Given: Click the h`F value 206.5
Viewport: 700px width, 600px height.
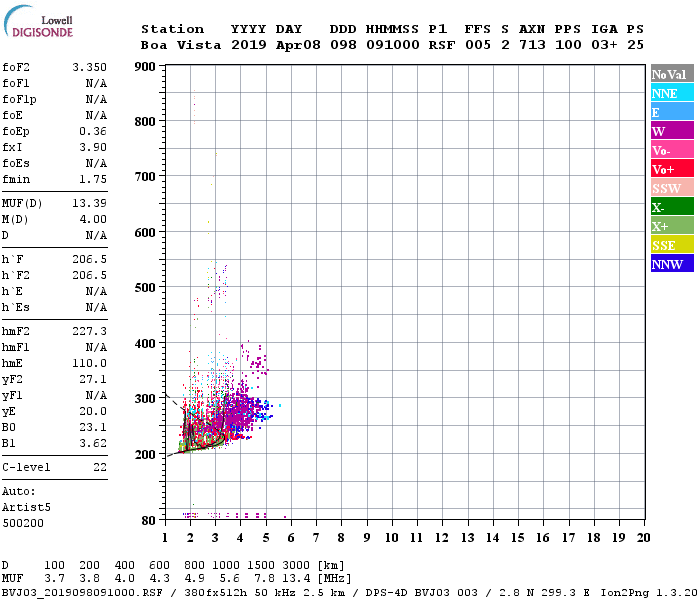Looking at the screenshot, I should 90,260.
